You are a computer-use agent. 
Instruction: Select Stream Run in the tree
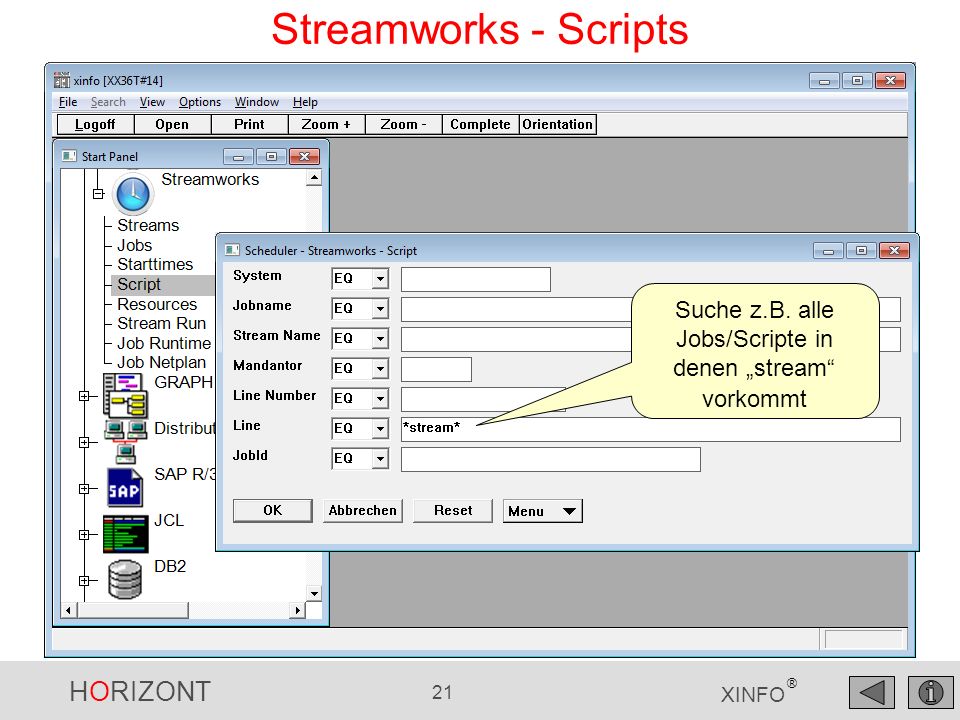tap(162, 323)
